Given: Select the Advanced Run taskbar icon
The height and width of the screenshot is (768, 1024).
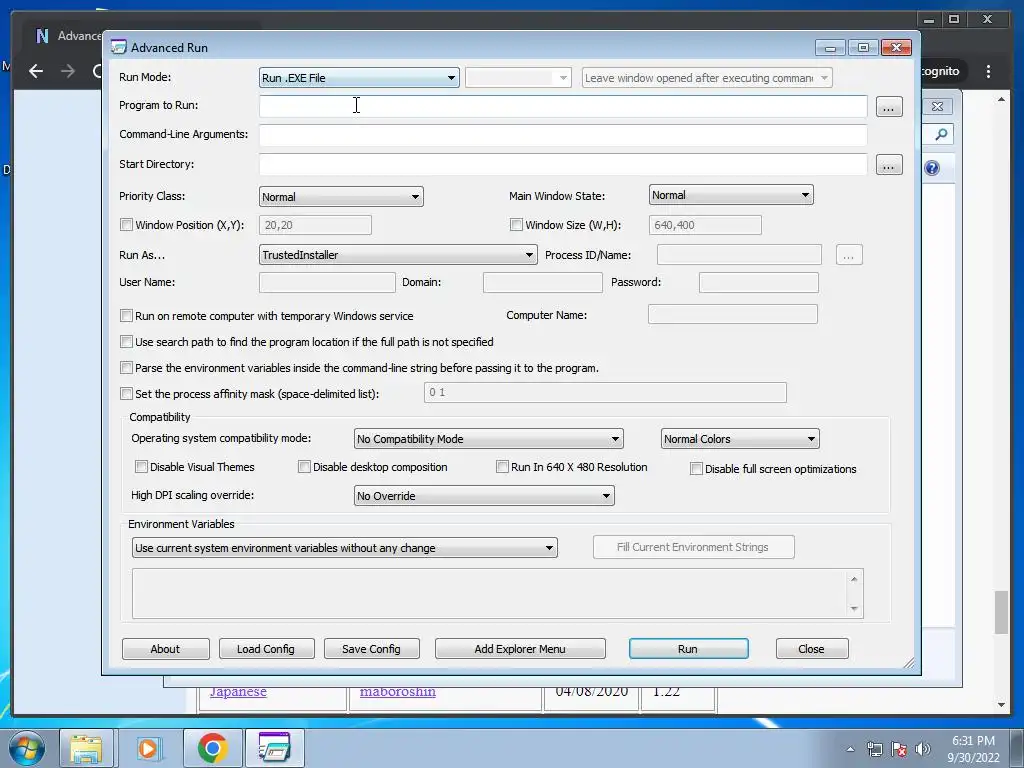Looking at the screenshot, I should tap(274, 748).
